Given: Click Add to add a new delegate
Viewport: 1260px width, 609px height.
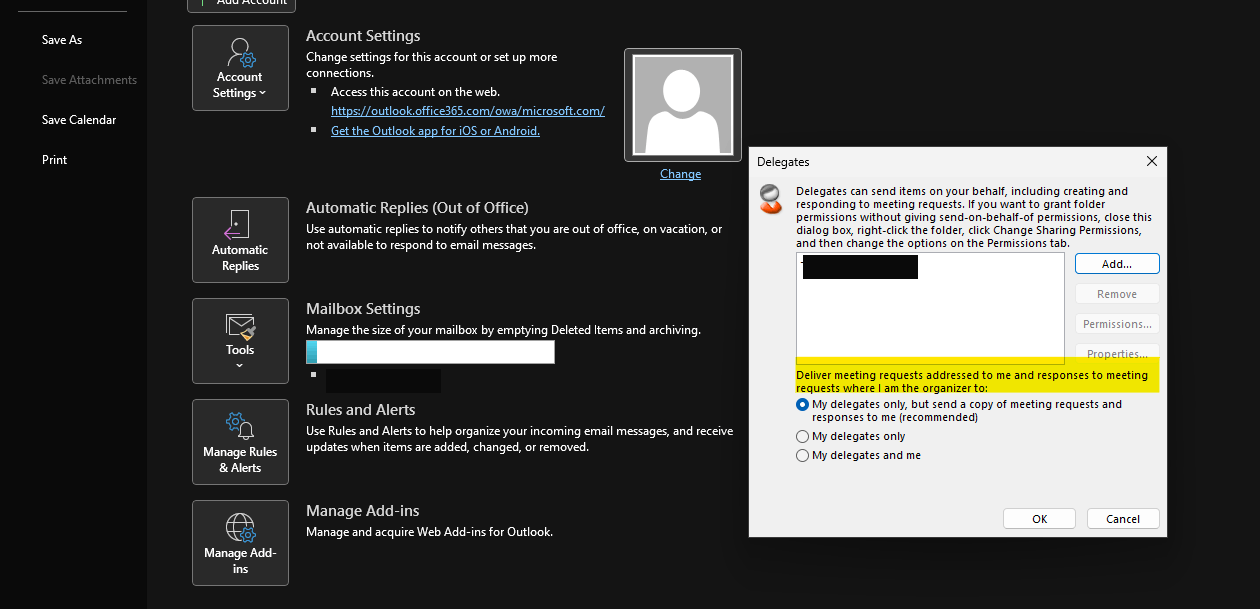Looking at the screenshot, I should [1116, 263].
